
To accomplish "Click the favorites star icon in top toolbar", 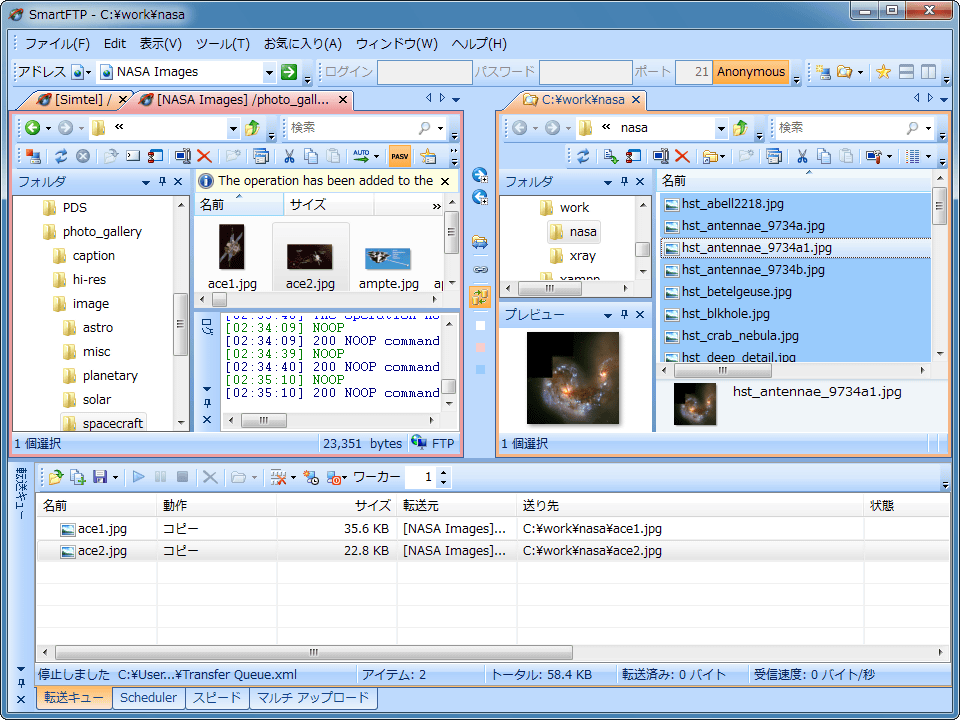I will click(x=883, y=72).
